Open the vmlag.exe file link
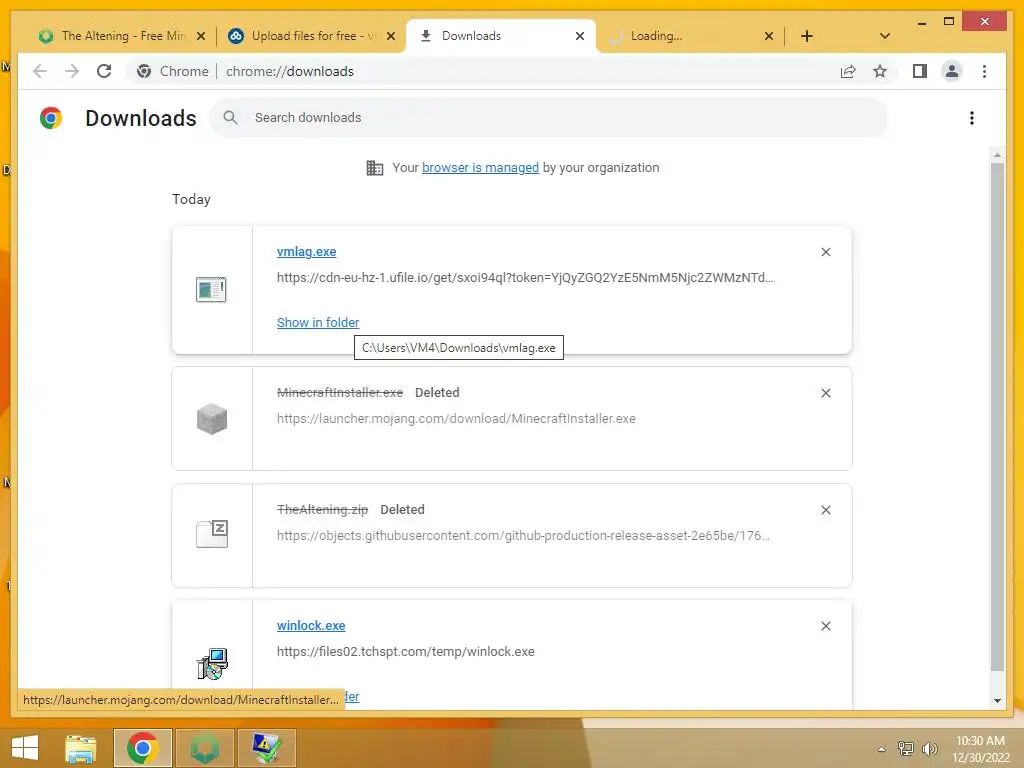This screenshot has height=768, width=1024. click(x=306, y=251)
